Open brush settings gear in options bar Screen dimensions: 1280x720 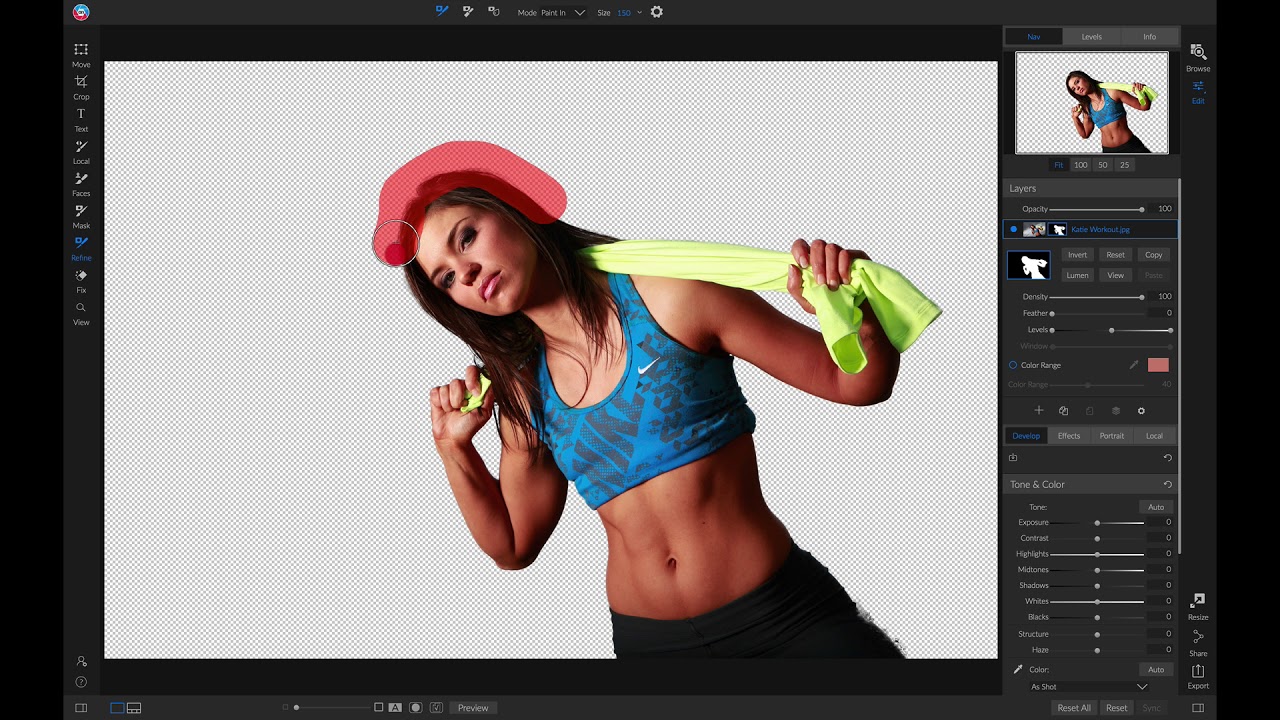tap(657, 12)
